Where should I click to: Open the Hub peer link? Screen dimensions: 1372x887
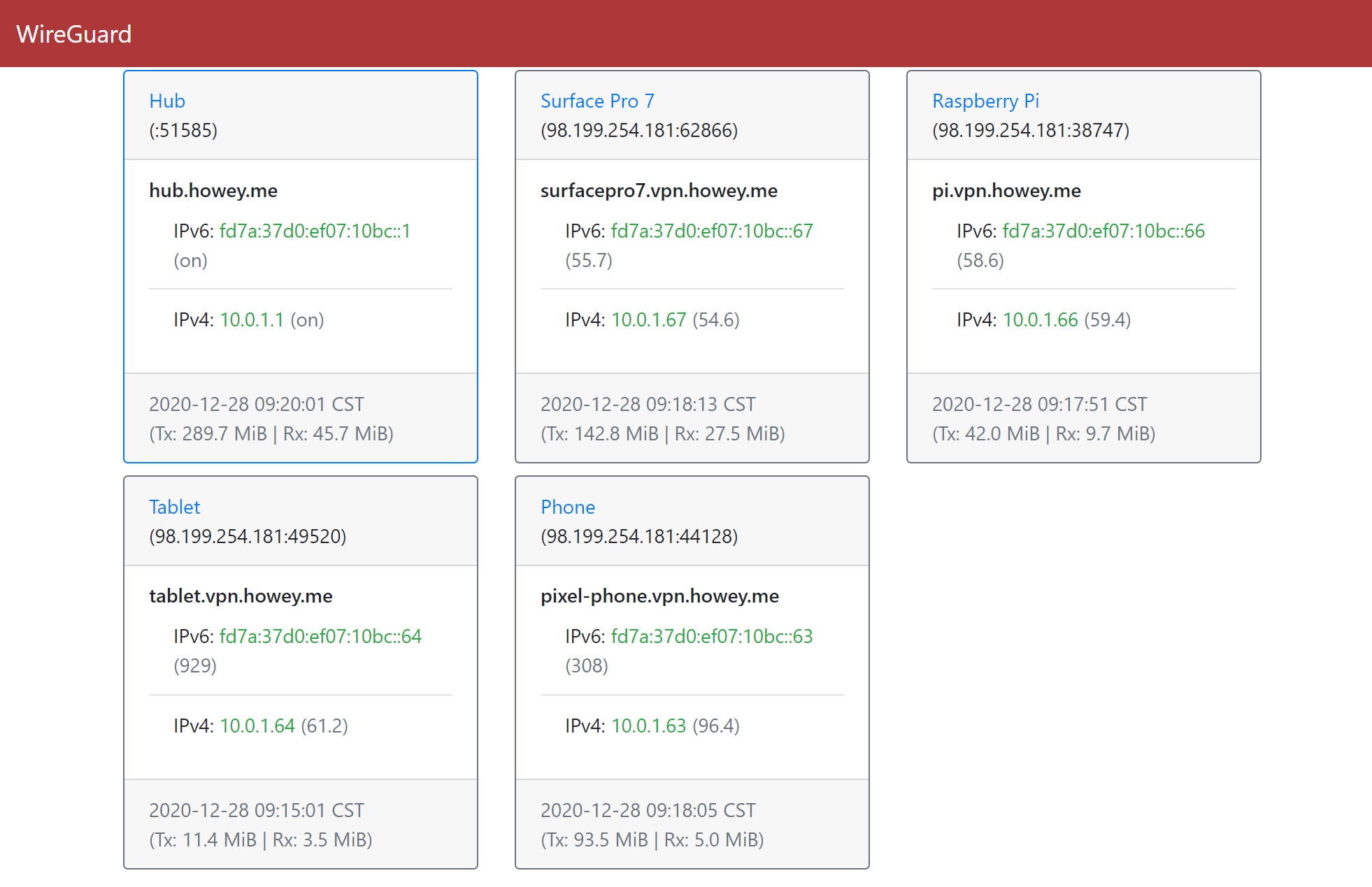[x=167, y=101]
